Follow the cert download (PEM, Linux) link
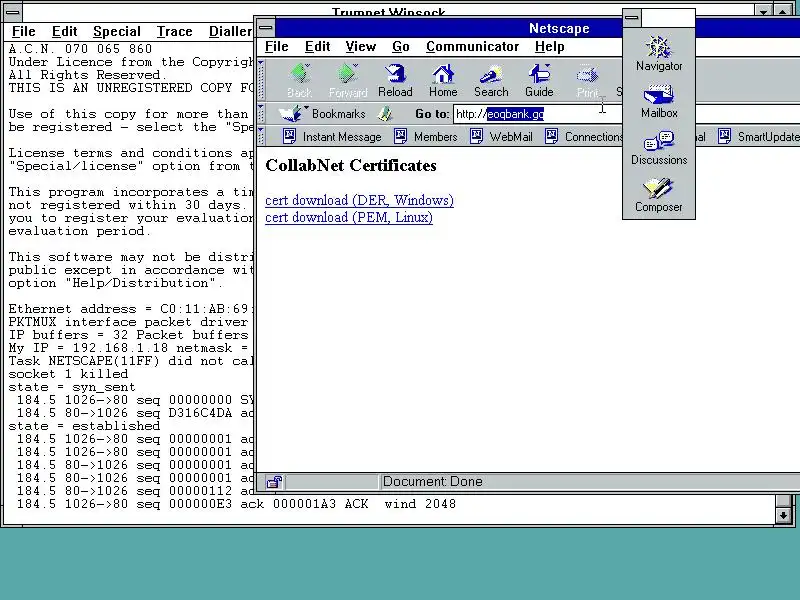 [349, 217]
